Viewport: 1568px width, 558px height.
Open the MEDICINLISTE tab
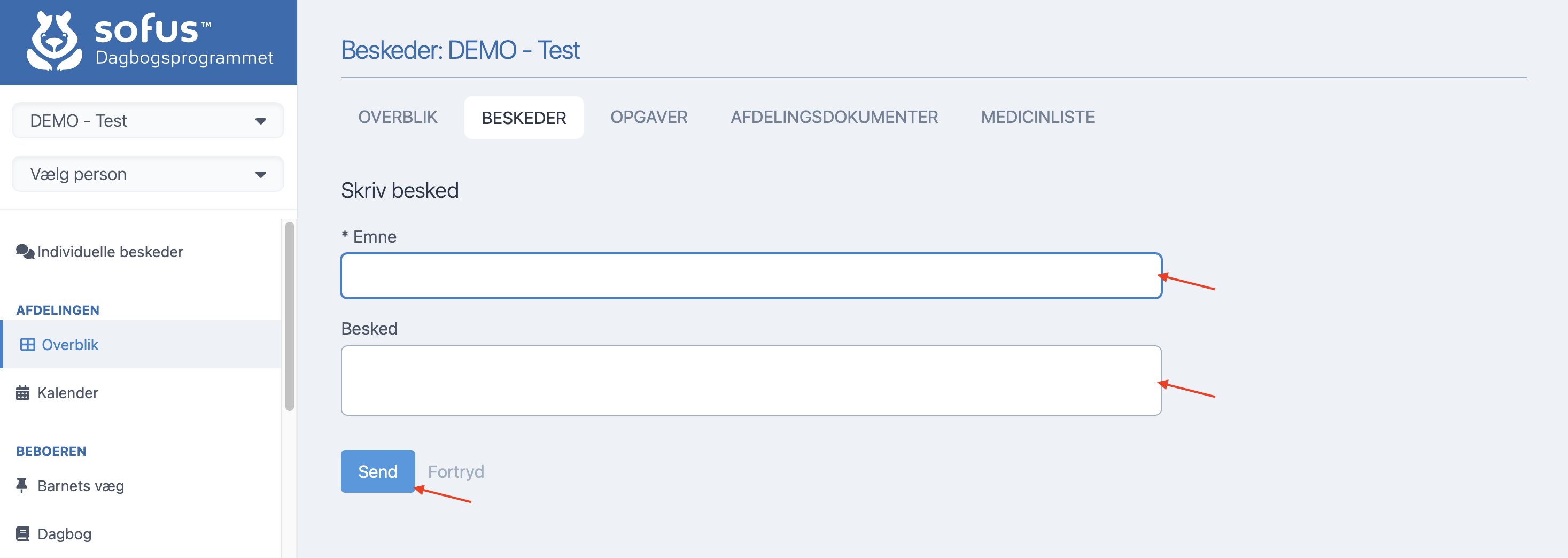tap(1037, 117)
